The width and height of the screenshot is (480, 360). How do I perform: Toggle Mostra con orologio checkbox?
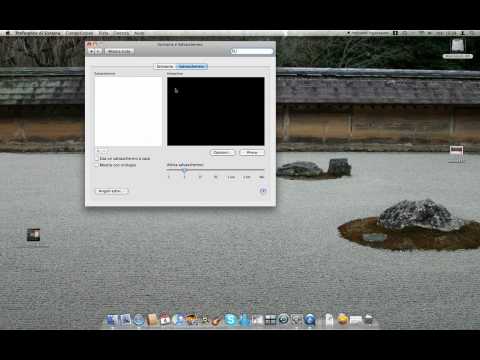[x=97, y=165]
